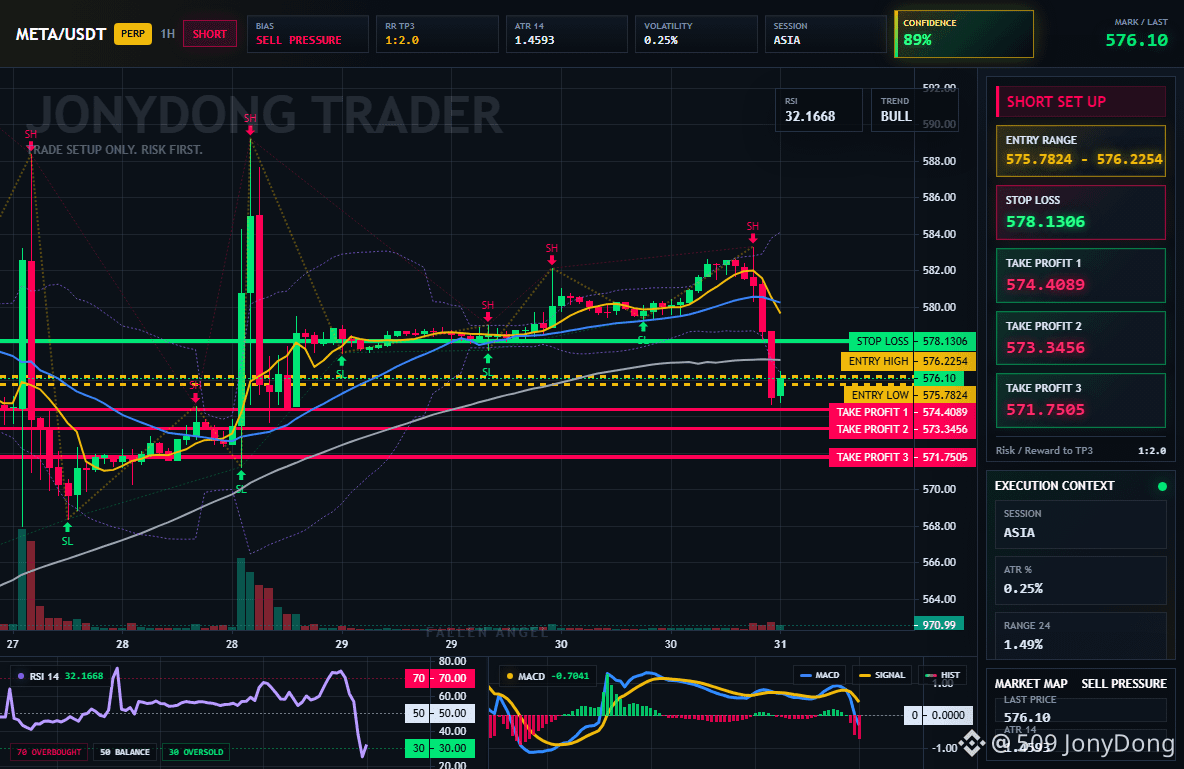Click the RSI 32.1668 box on the chart

[819, 110]
